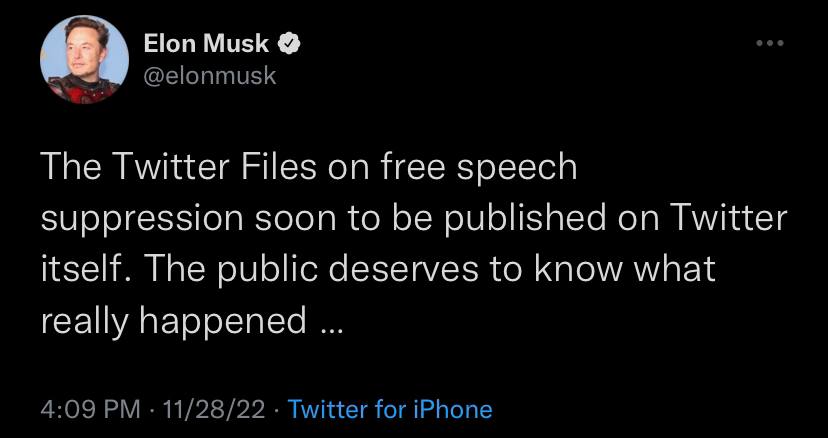828x438 pixels.
Task: Click the Elon Musk display name
Action: [206, 43]
